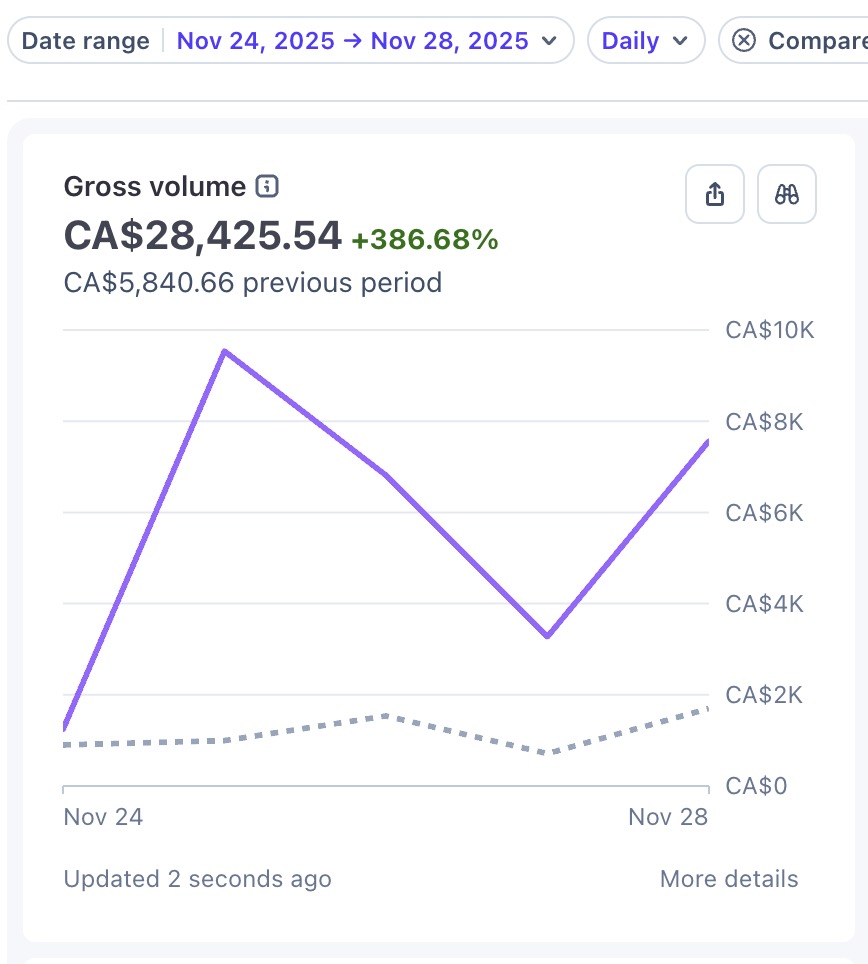Click the info icon beside Gross volume
The image size is (868, 964).
click(x=267, y=186)
